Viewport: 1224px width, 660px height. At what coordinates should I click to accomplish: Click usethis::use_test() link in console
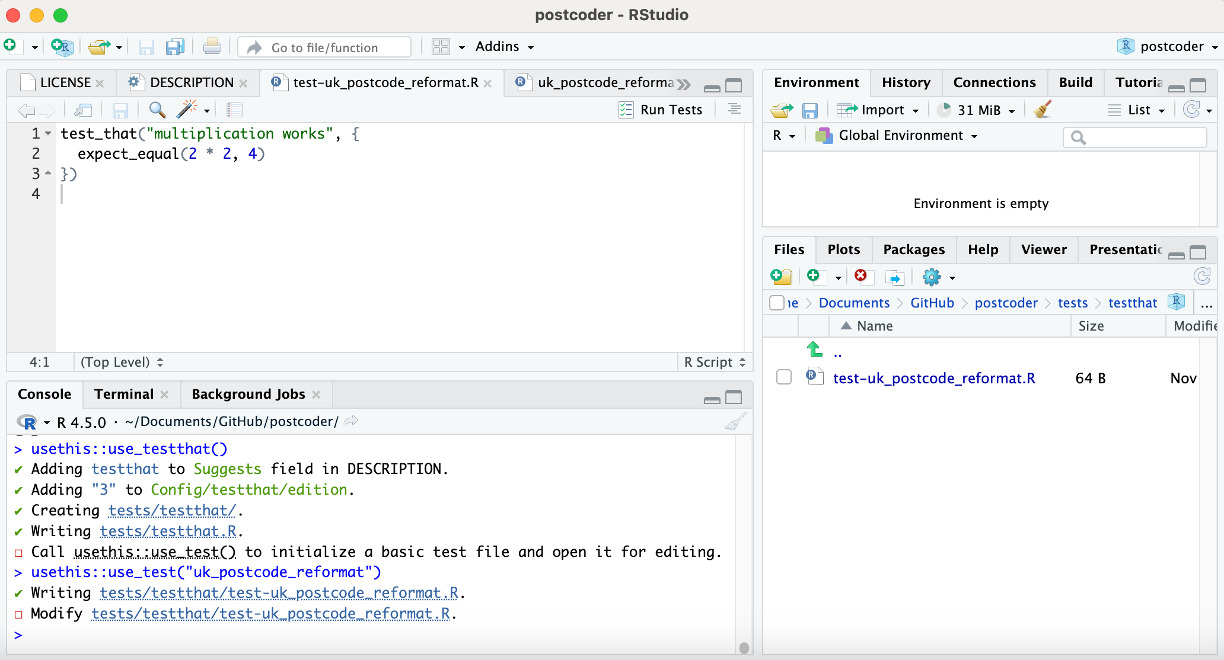pyautogui.click(x=155, y=552)
